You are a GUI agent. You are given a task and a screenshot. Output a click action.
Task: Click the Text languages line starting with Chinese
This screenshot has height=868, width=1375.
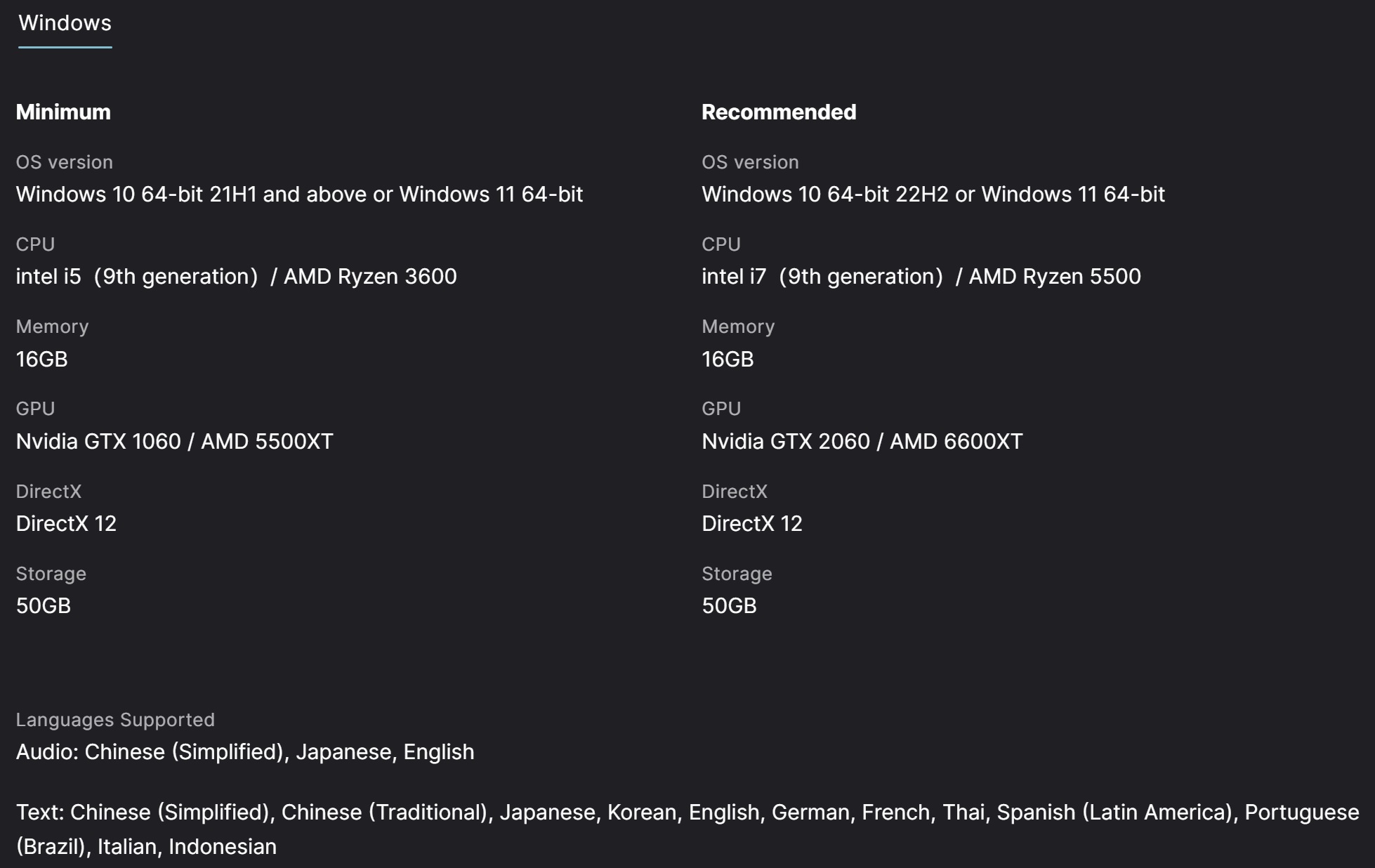687,813
